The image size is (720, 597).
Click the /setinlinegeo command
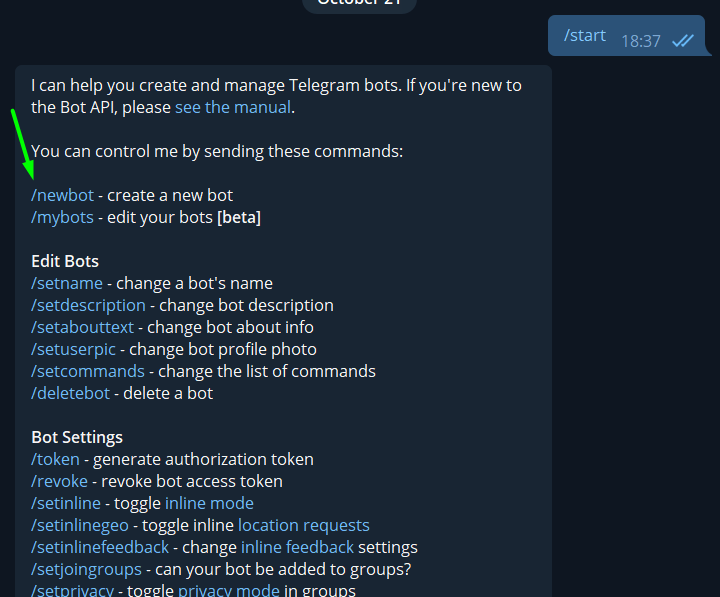click(80, 526)
